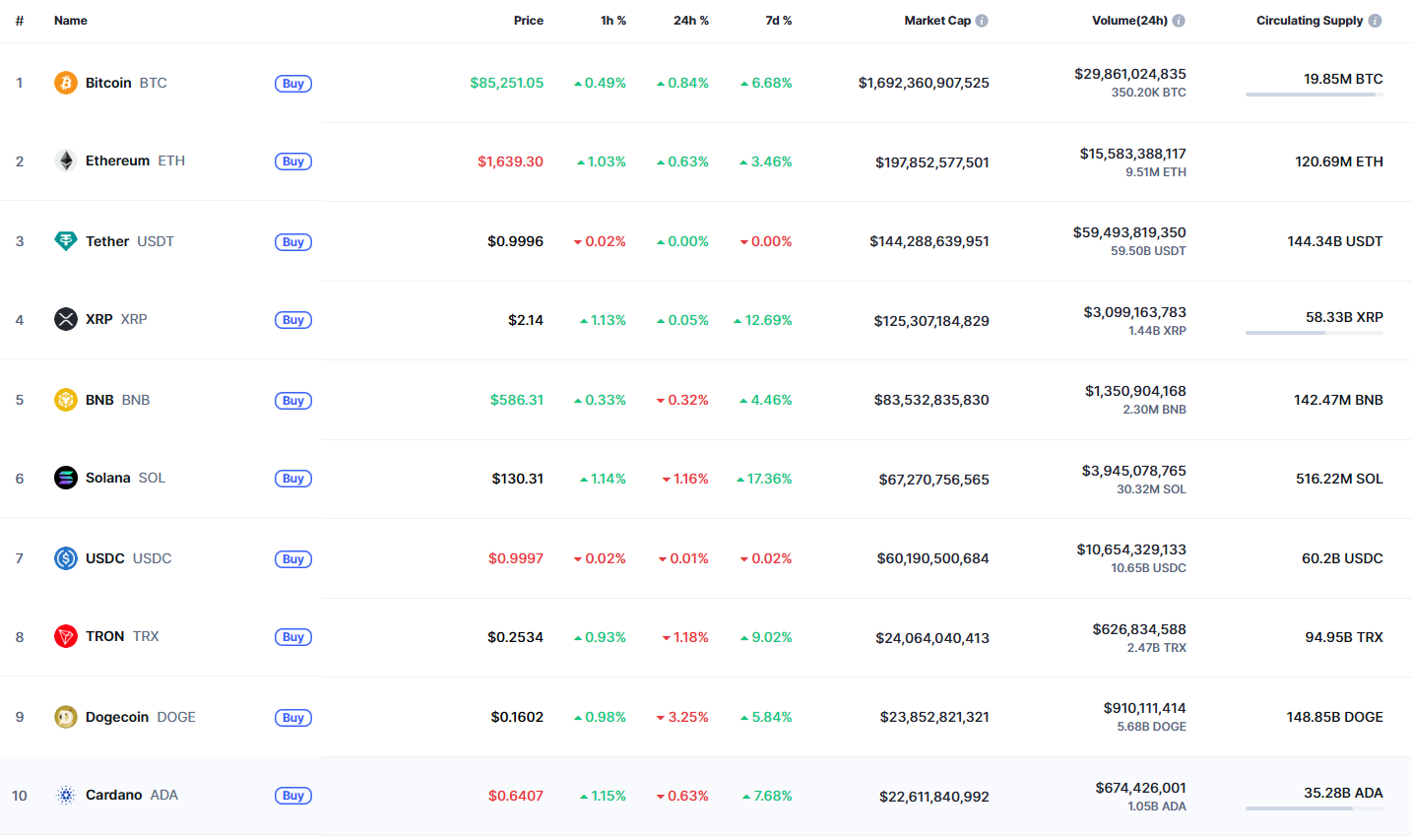Sort by the 24h % column header
1412x840 pixels.
point(691,21)
